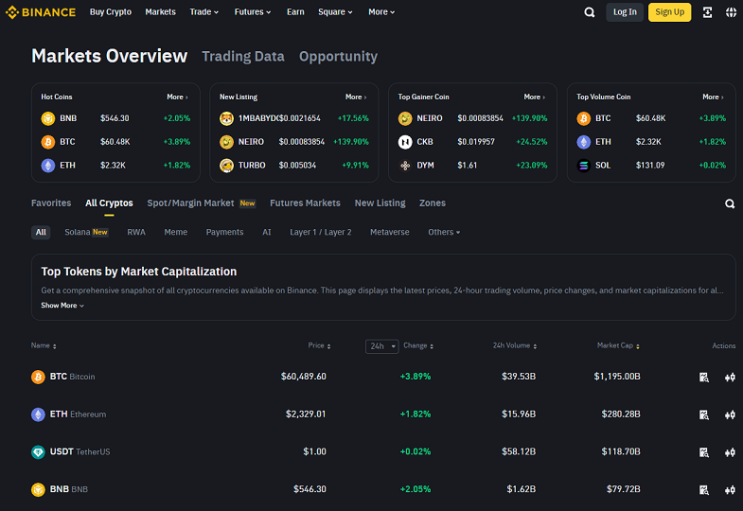This screenshot has width=743, height=511.
Task: Click ETH icon in Top Volume Coin
Action: (x=584, y=142)
